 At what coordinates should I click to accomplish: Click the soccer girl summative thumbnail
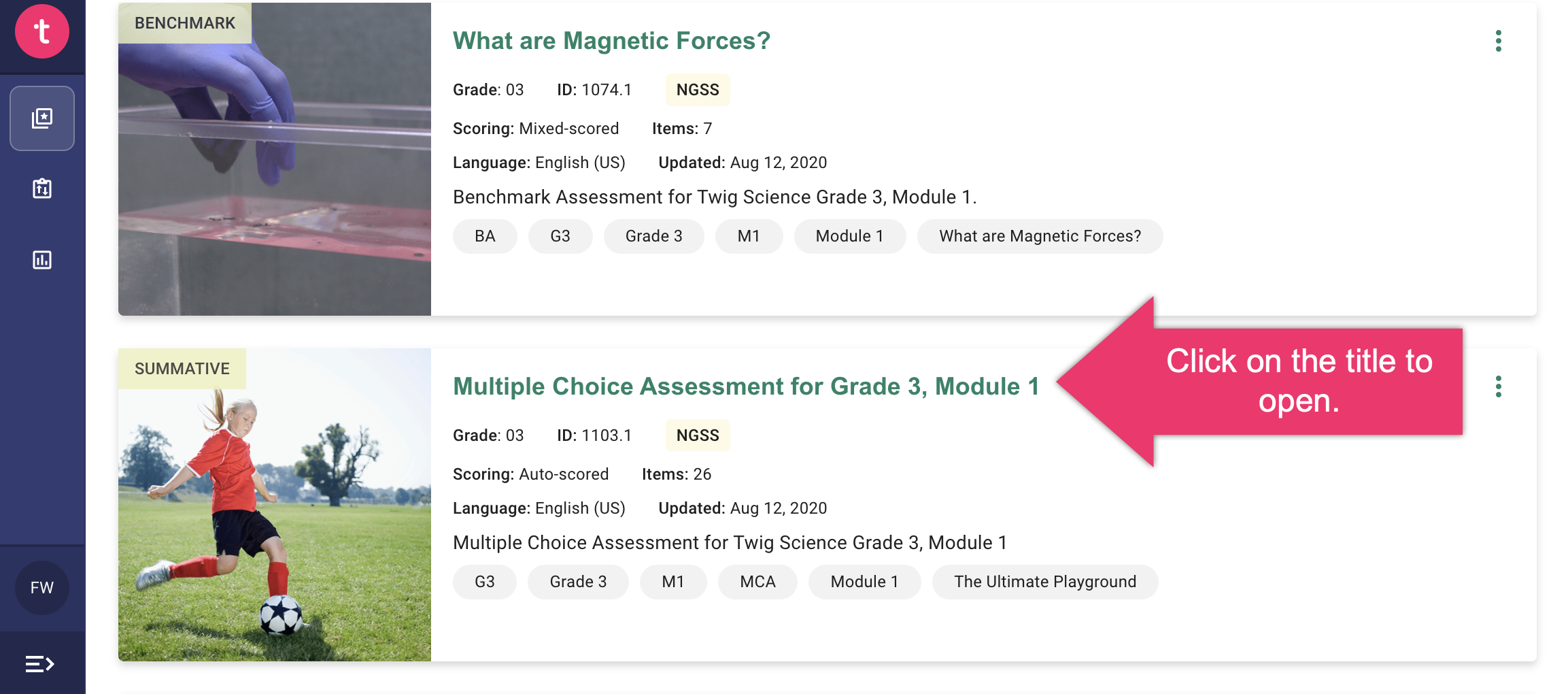(x=275, y=505)
